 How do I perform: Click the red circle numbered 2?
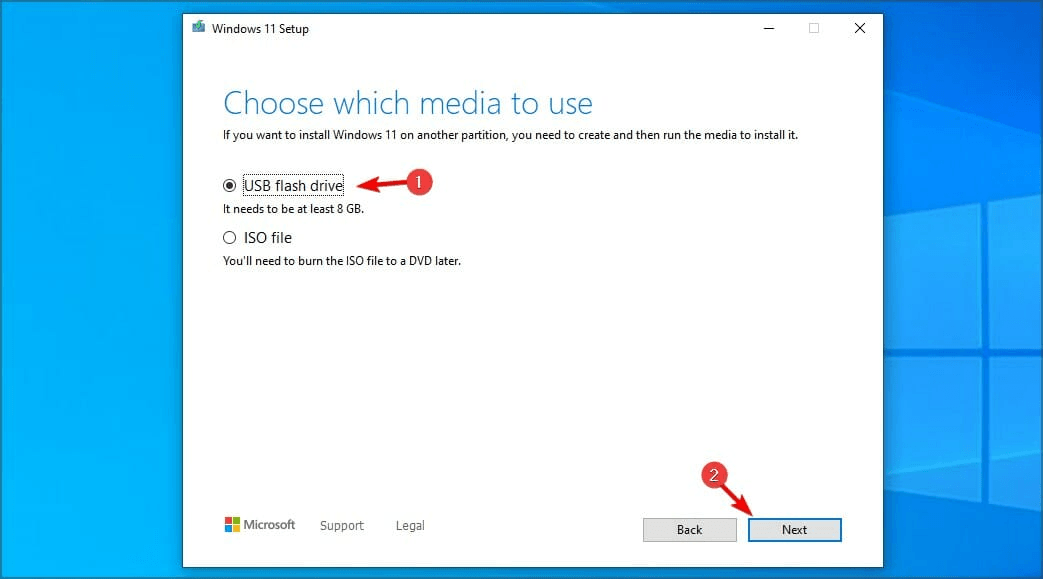click(x=714, y=475)
